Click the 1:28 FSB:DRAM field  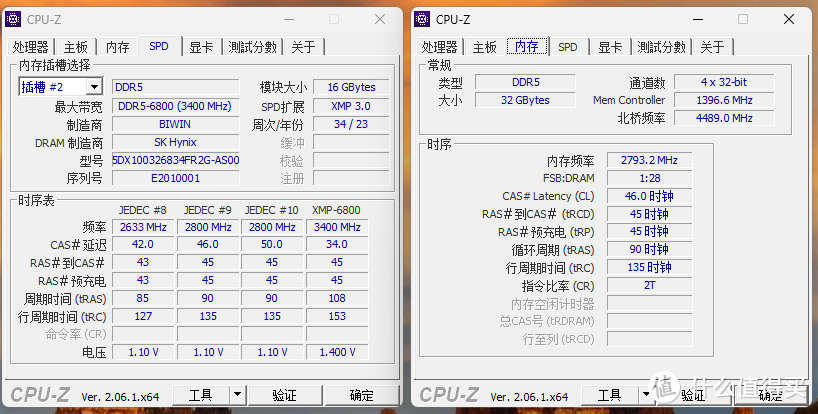(649, 178)
